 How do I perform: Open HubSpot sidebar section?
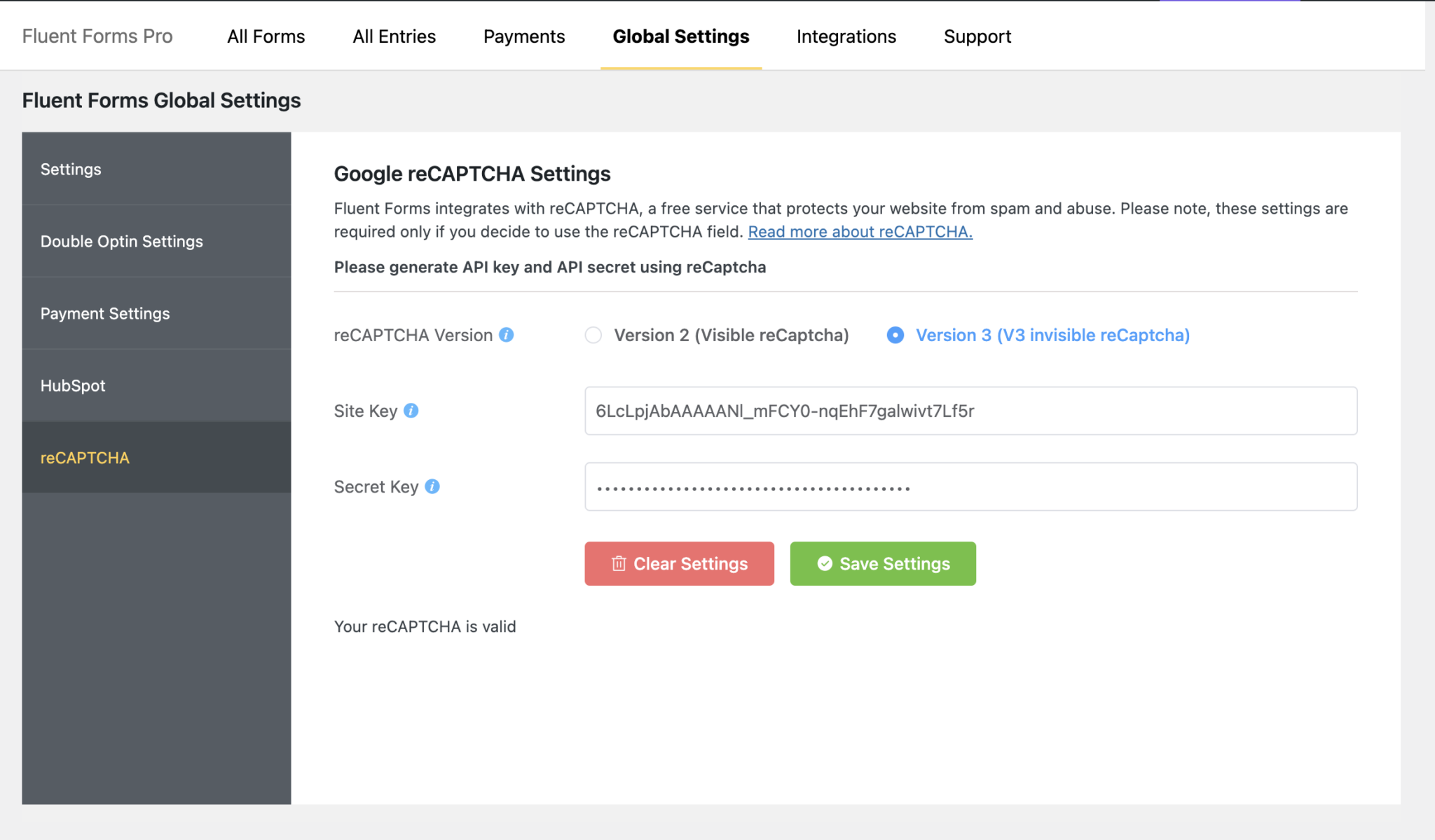(73, 385)
